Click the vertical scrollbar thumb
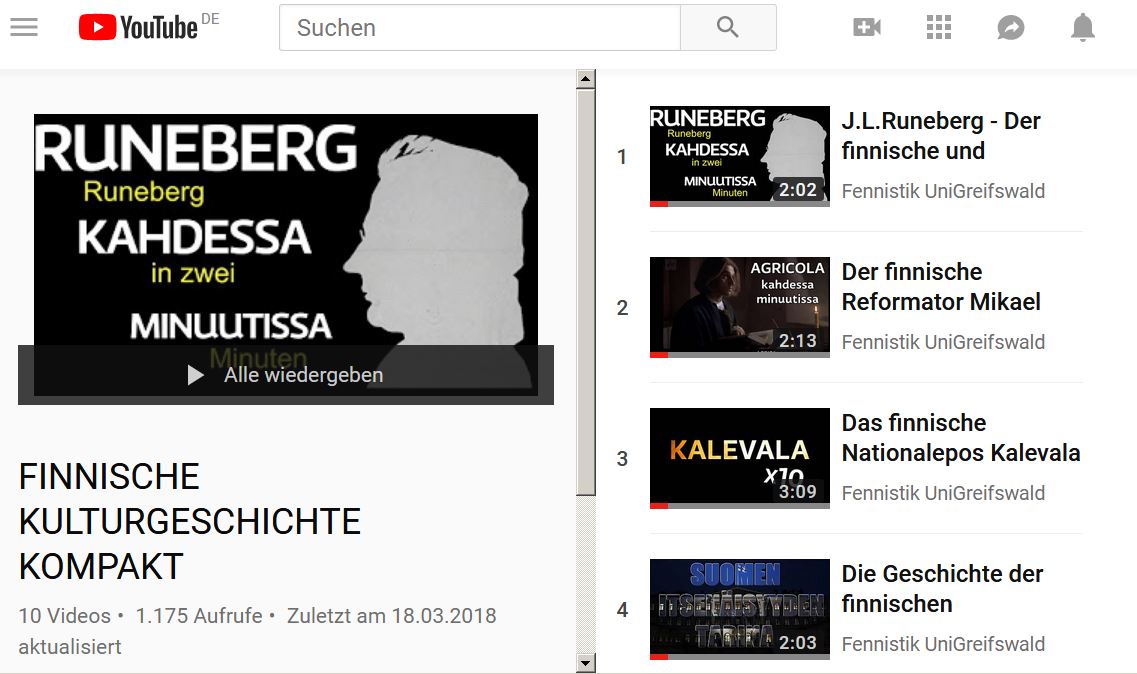The height and width of the screenshot is (674, 1137). [x=586, y=292]
